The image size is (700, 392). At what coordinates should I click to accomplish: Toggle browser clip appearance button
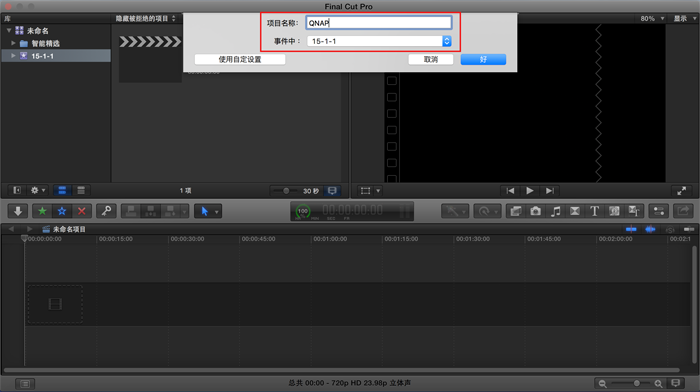coord(332,191)
